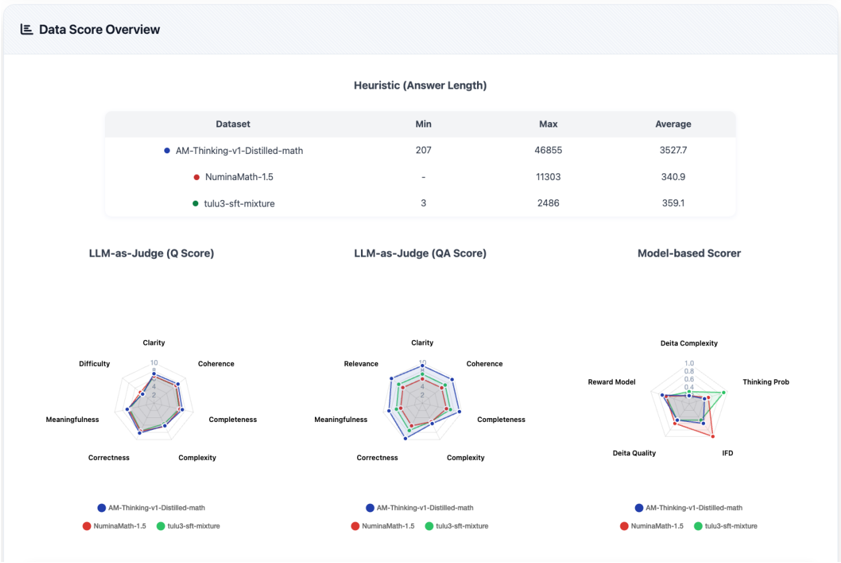Click the Min column header

coord(423,124)
